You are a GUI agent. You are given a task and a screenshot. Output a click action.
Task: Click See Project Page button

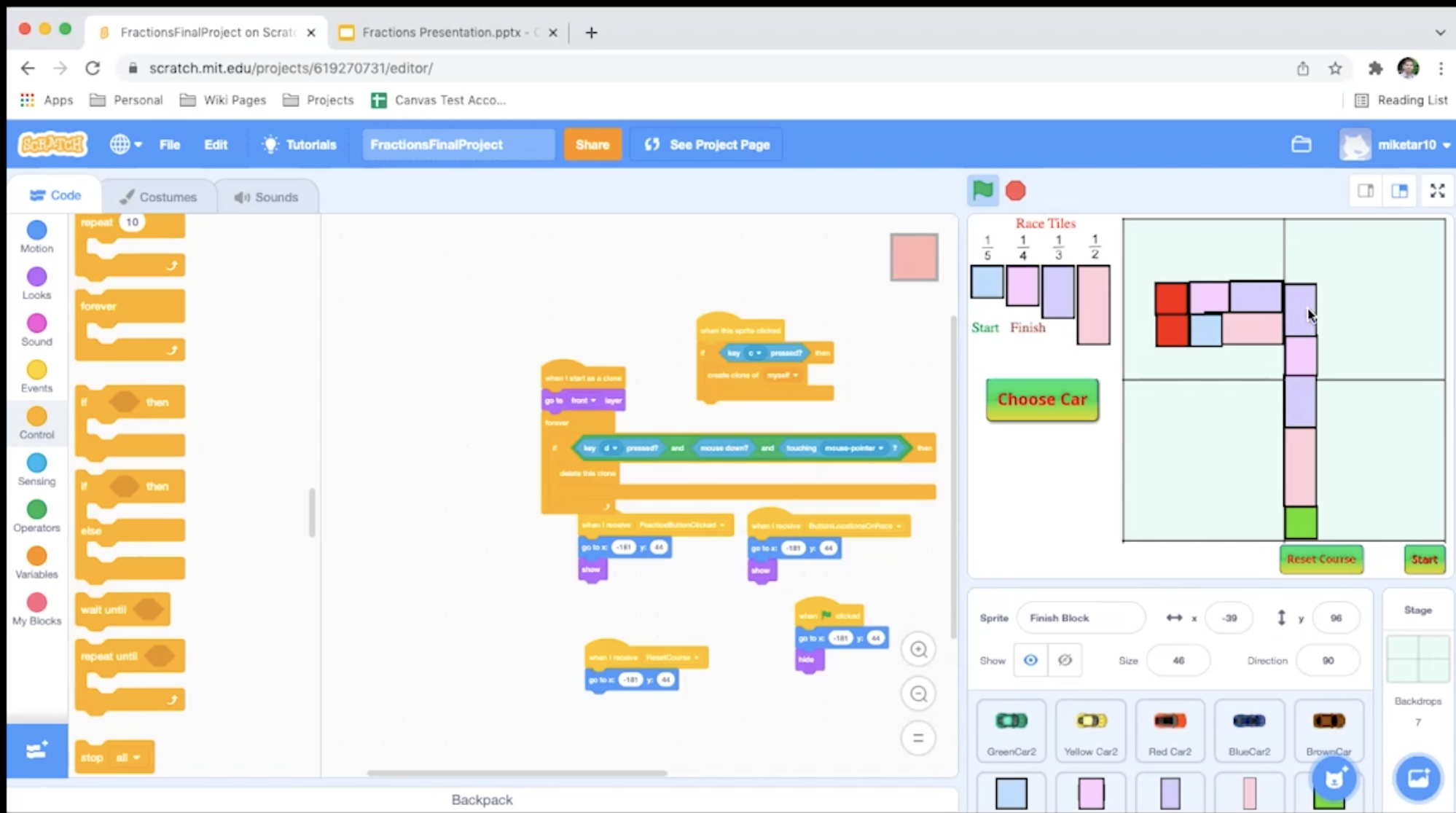[707, 144]
